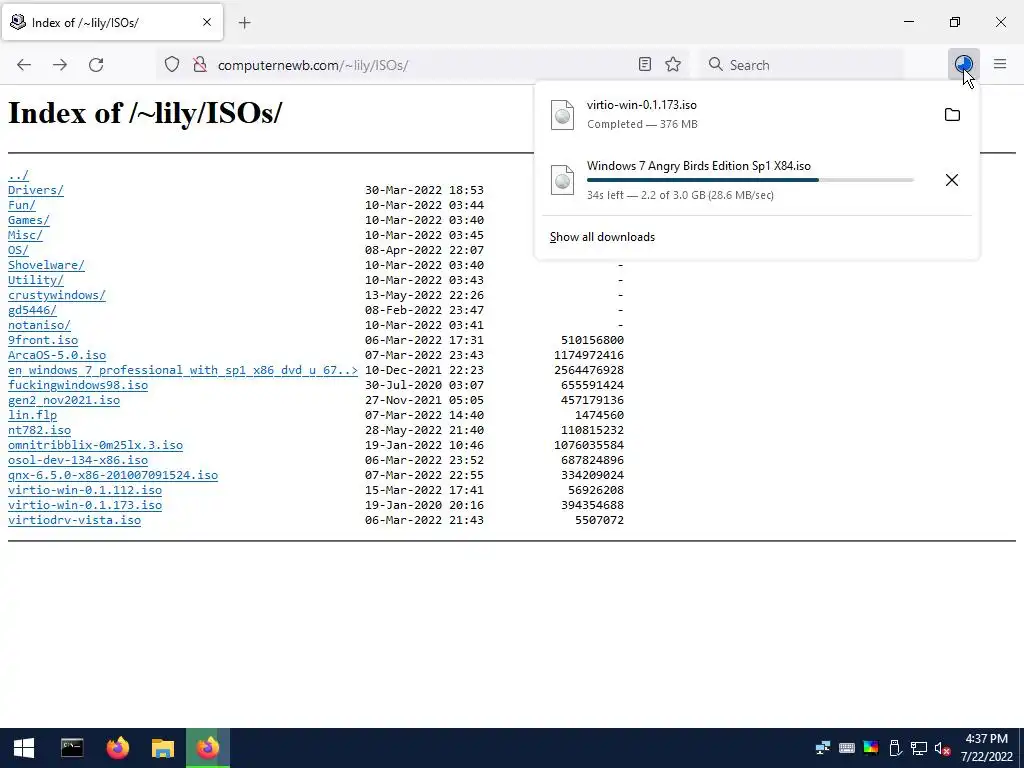Click the fuckingwindows98.iso link
Viewport: 1024px width, 768px height.
point(78,385)
